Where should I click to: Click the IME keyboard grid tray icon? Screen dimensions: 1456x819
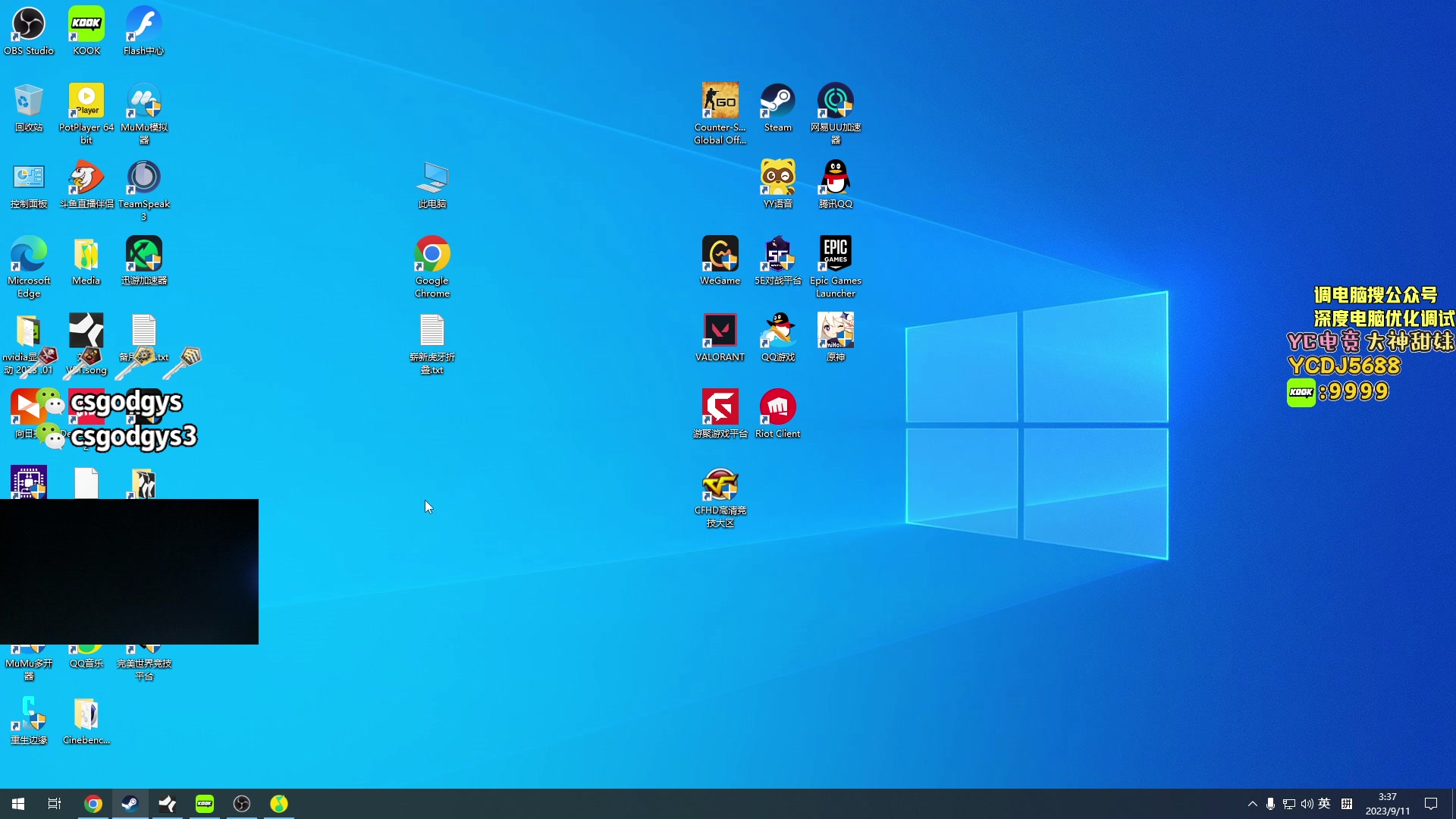pyautogui.click(x=1347, y=804)
